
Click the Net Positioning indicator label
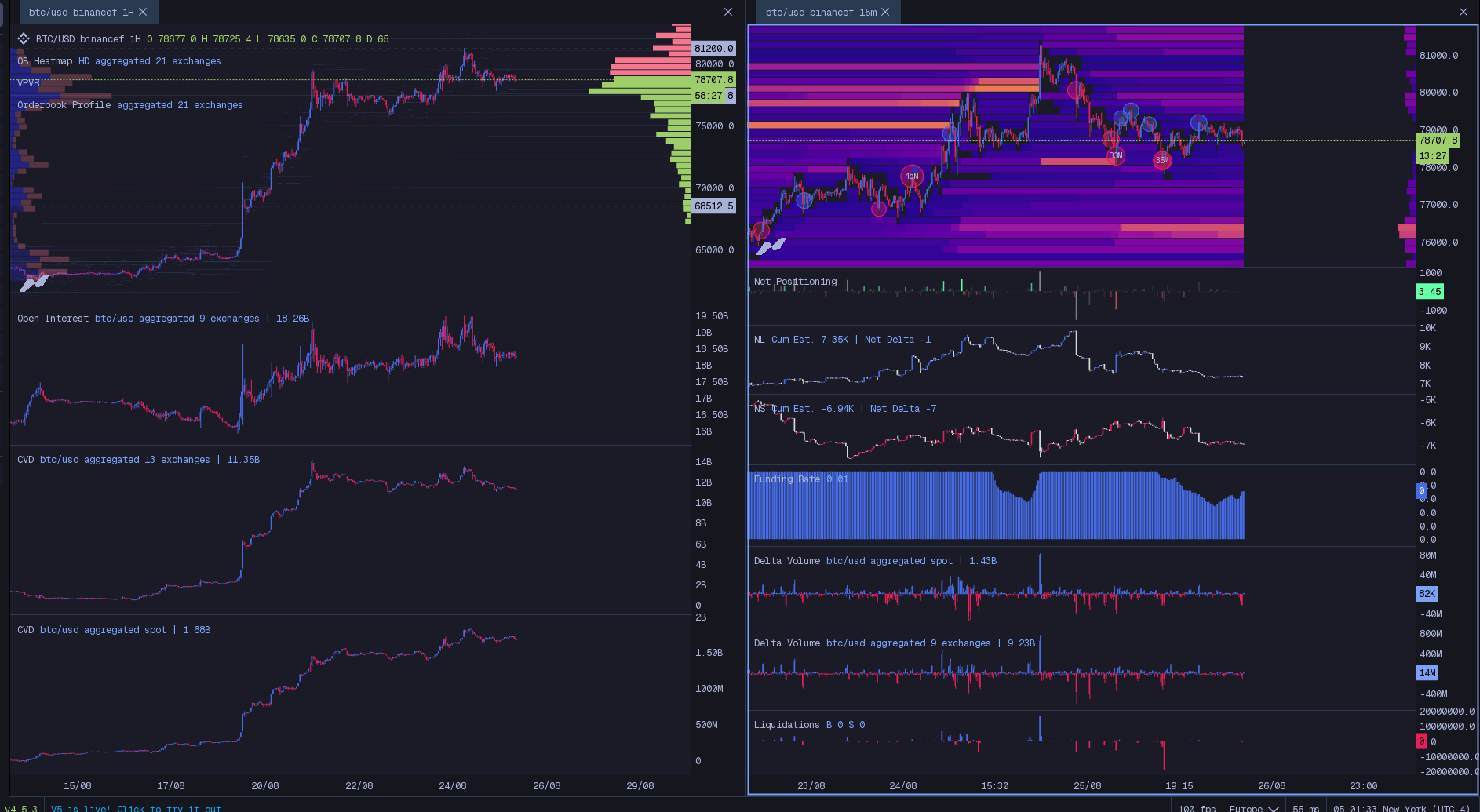click(x=795, y=282)
